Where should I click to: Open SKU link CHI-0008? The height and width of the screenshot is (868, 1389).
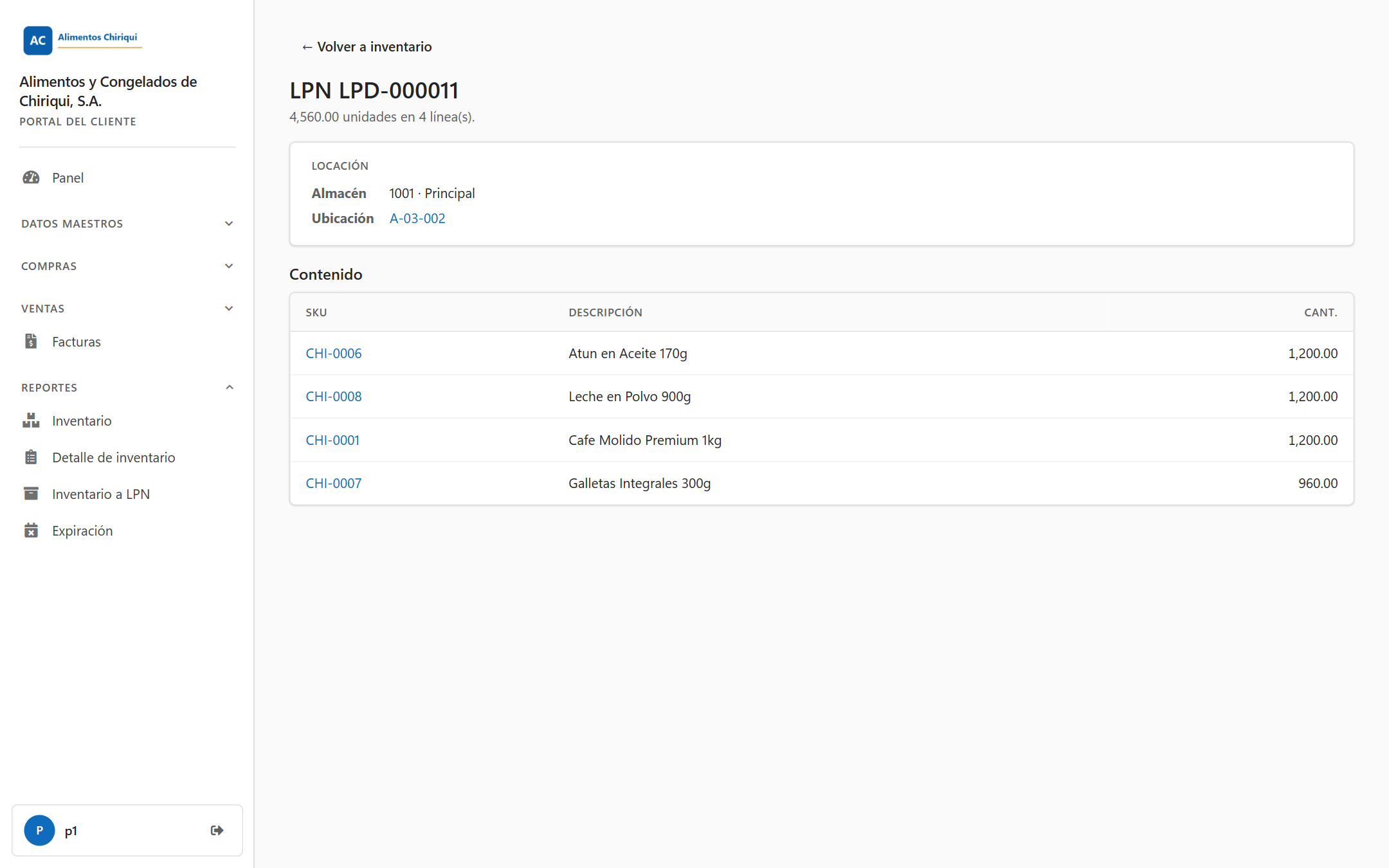(x=333, y=396)
